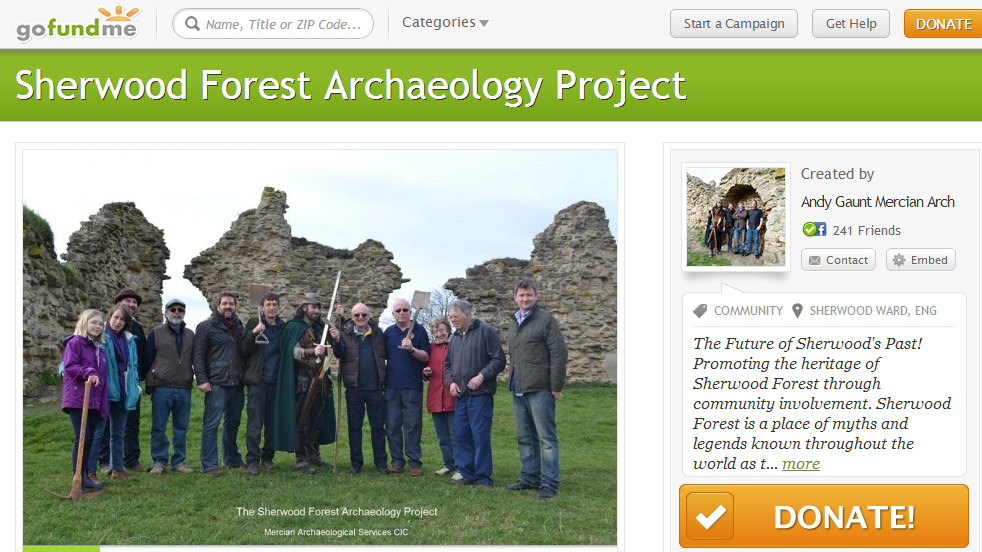
Task: Click the search magnifier icon
Action: point(192,24)
